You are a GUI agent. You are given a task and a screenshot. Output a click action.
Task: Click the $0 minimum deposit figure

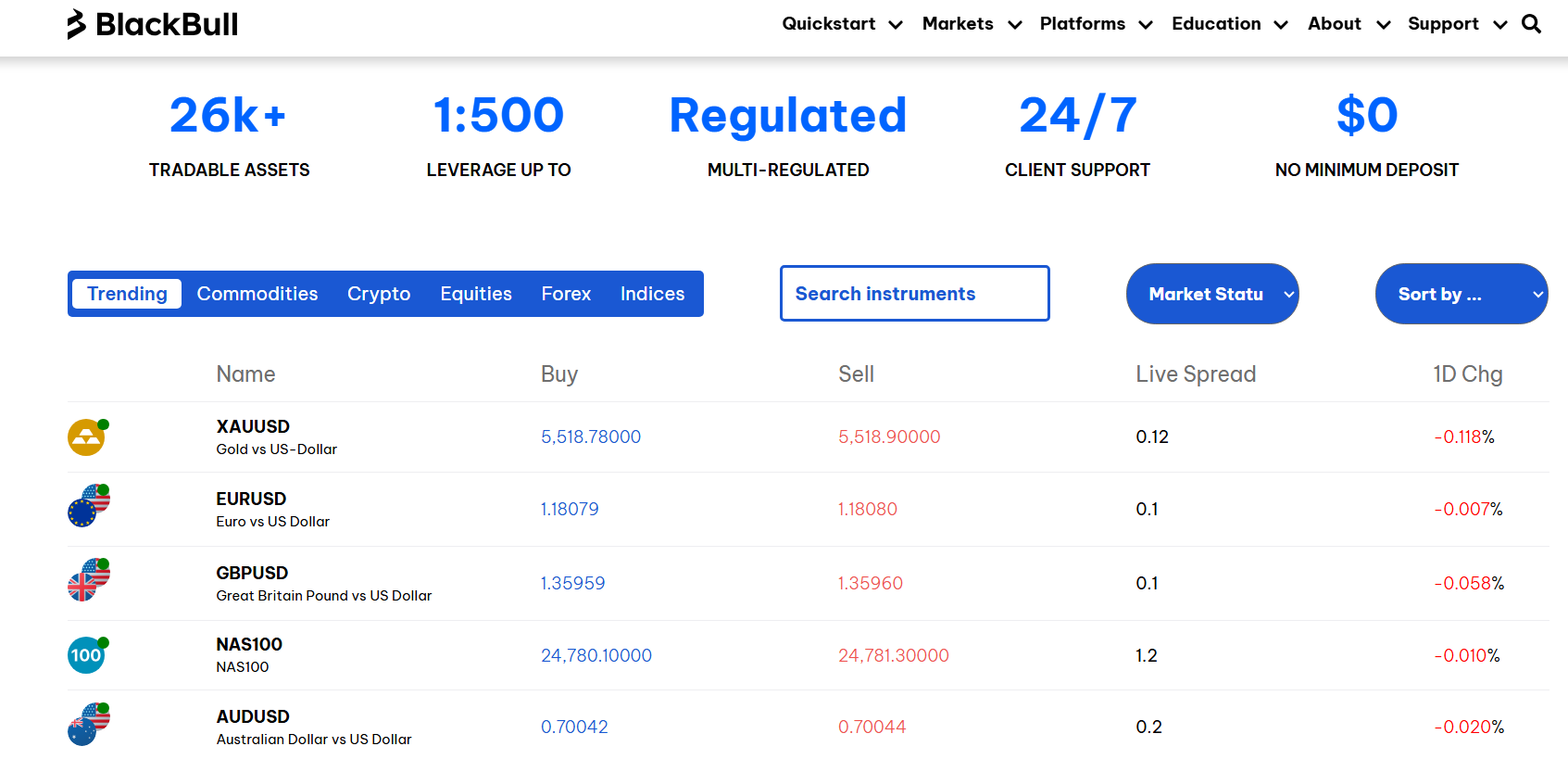click(x=1367, y=115)
